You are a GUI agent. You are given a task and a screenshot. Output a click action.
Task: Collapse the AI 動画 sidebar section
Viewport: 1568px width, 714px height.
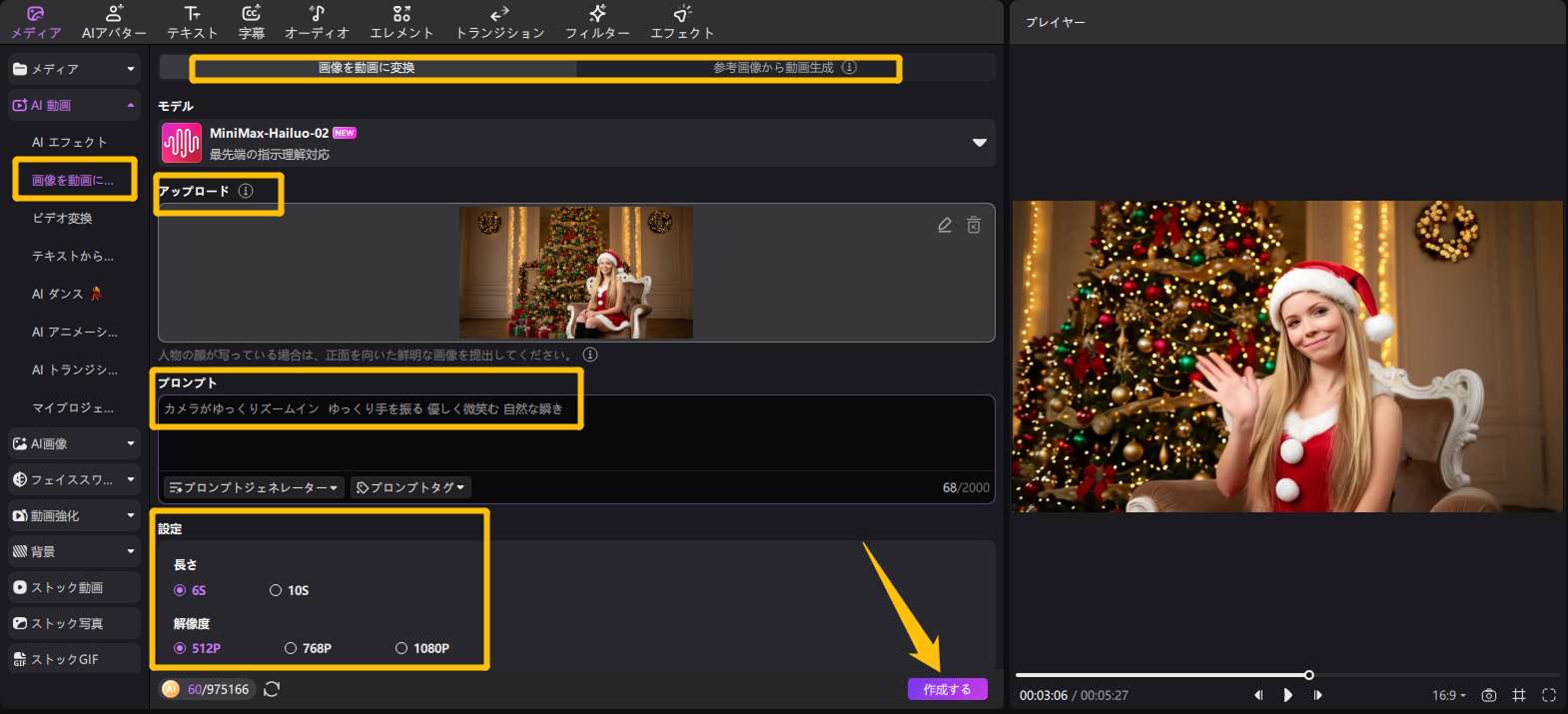(74, 105)
